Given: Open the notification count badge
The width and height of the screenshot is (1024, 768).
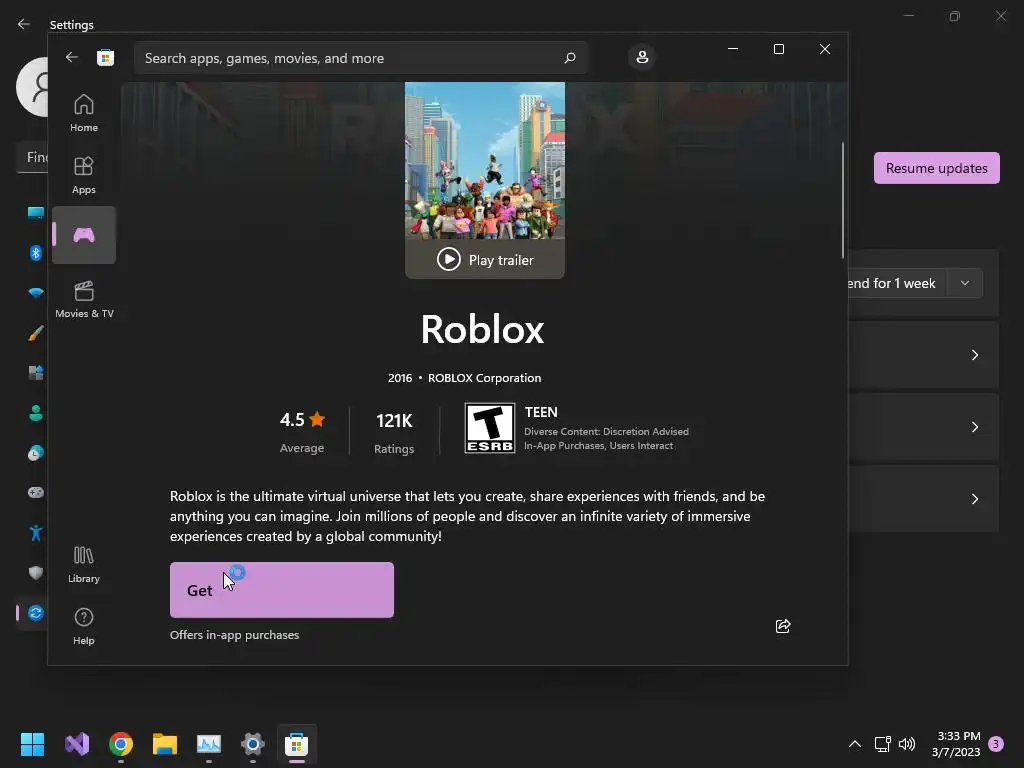Looking at the screenshot, I should tap(997, 744).
